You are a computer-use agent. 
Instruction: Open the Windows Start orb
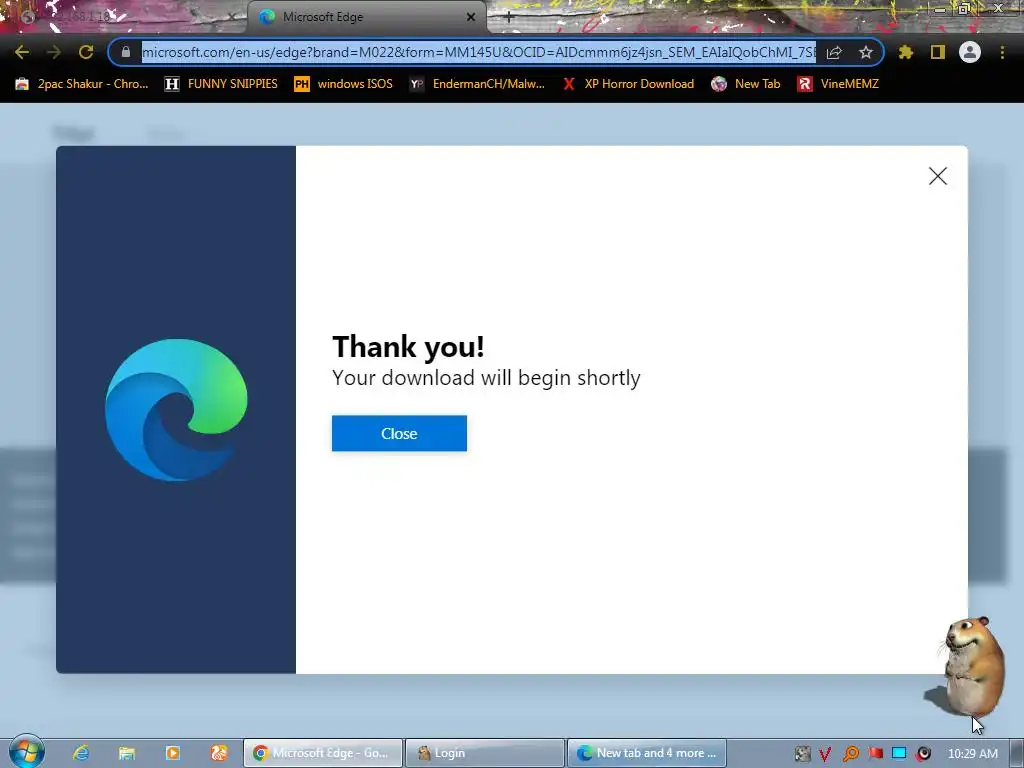tap(26, 752)
